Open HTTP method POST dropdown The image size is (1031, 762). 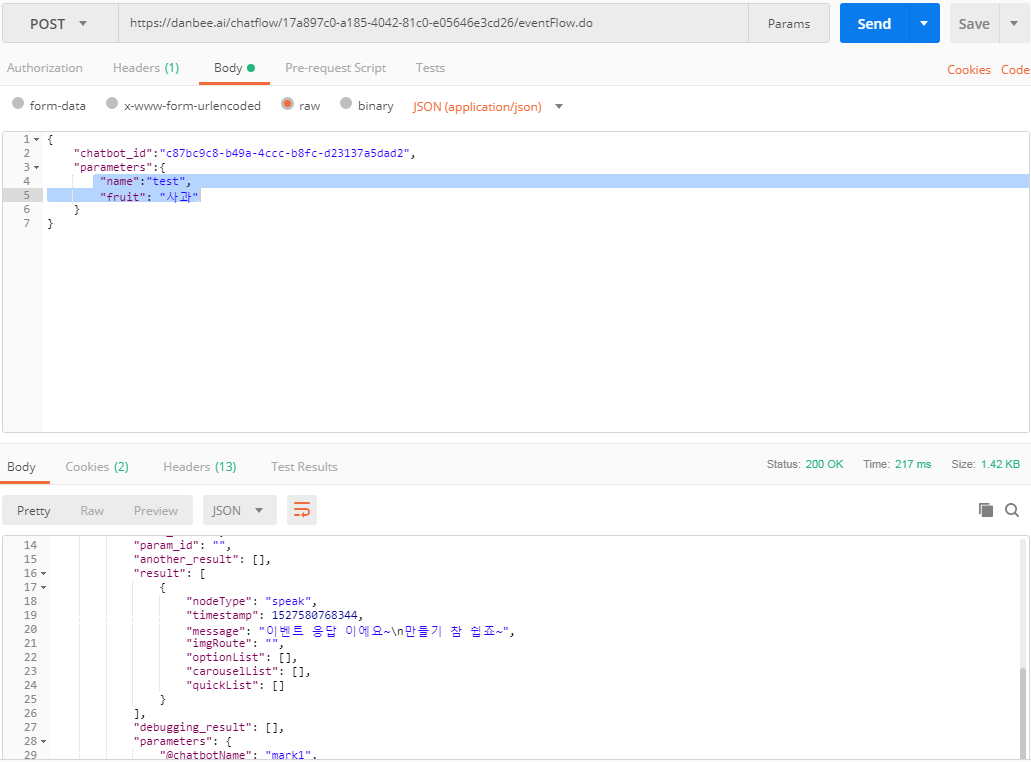[x=60, y=24]
